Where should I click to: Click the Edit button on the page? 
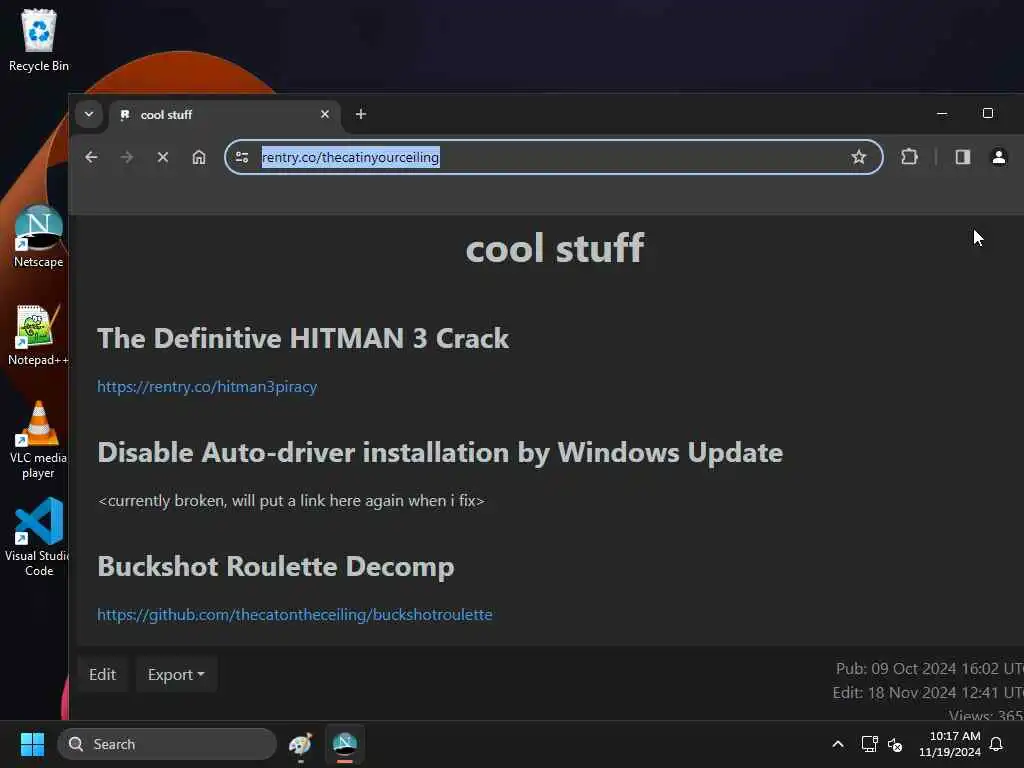(103, 675)
